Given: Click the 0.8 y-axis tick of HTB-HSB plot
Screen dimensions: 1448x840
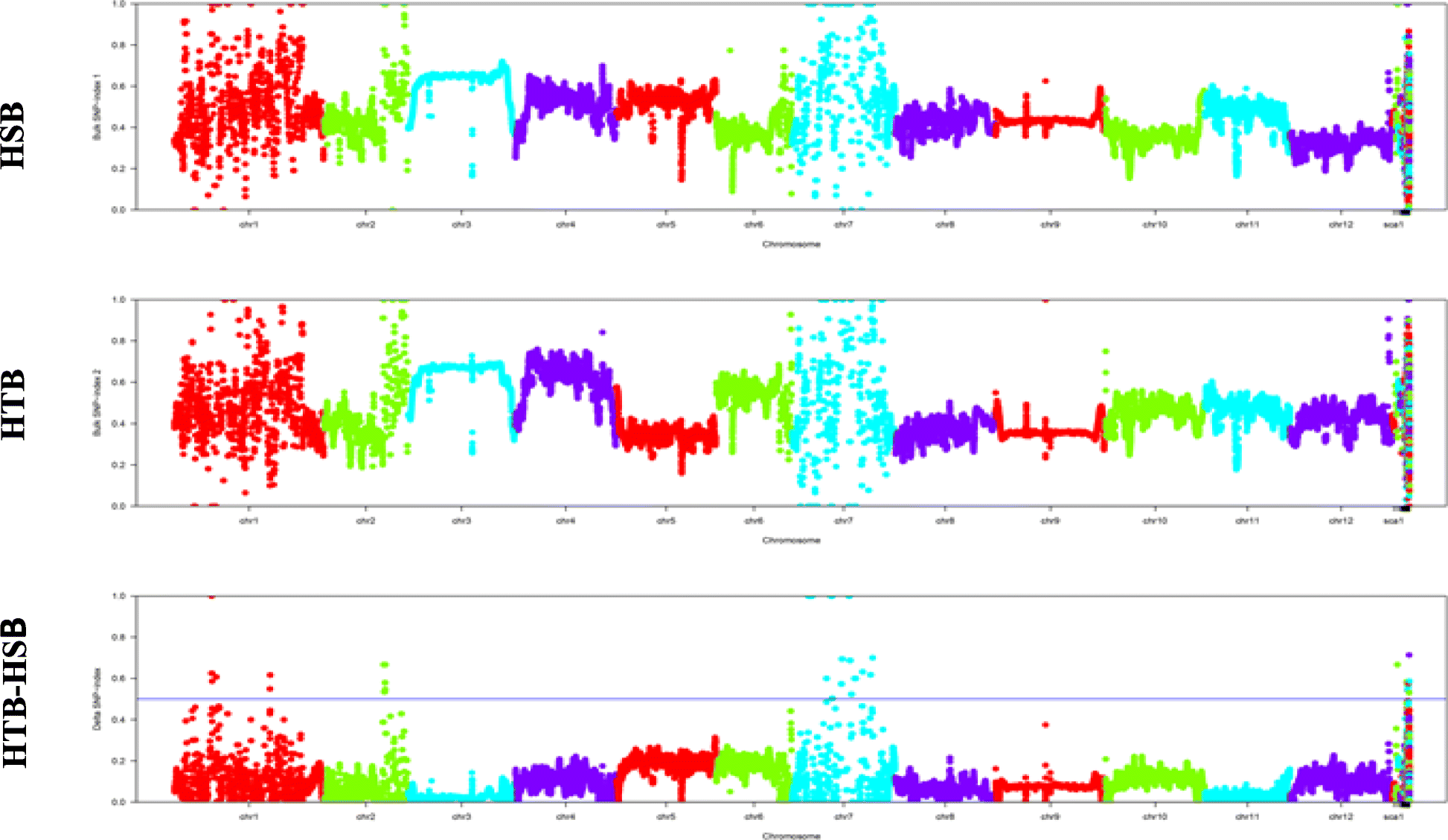Looking at the screenshot, I should point(118,638).
